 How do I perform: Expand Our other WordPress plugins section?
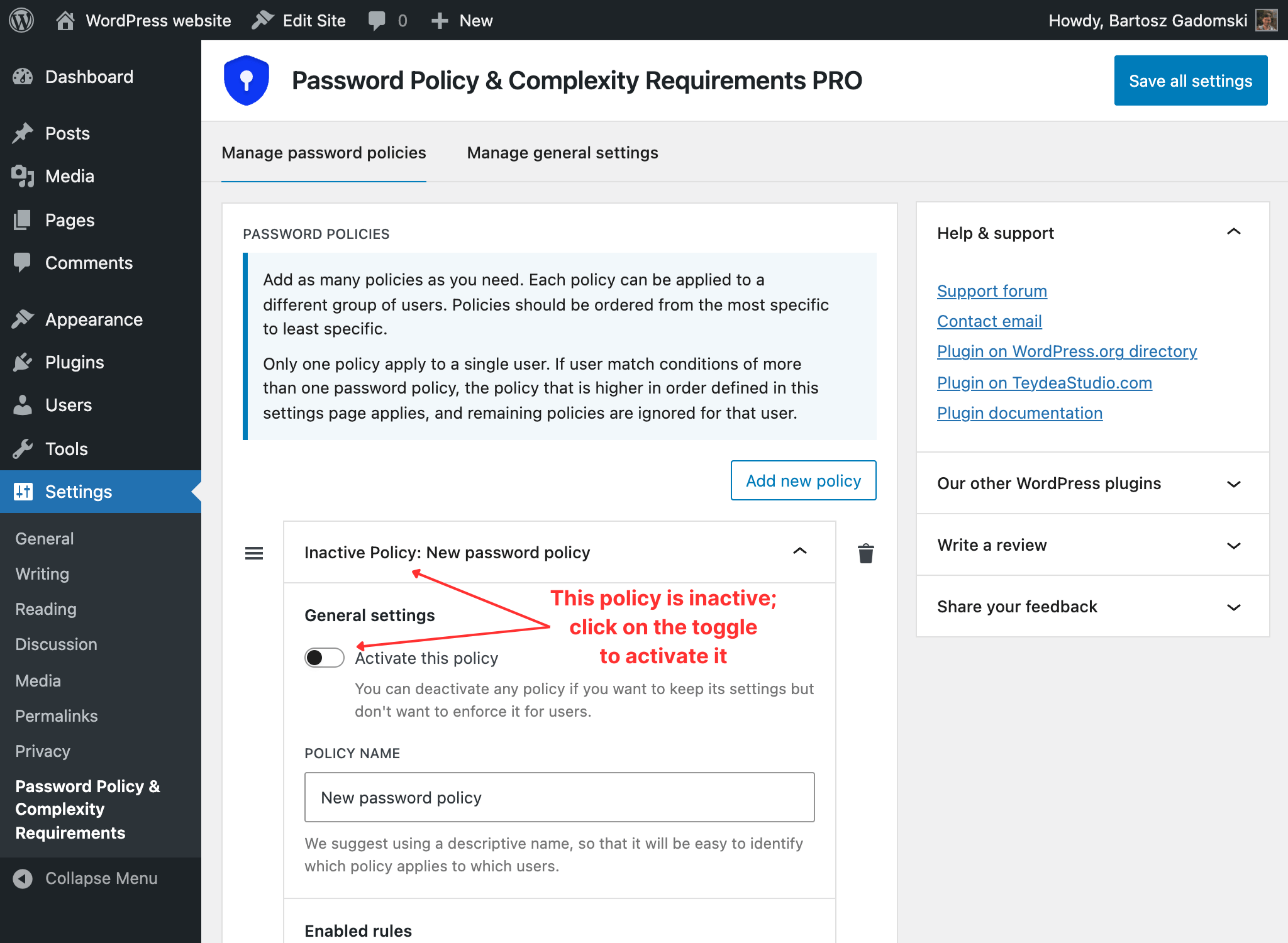coord(1234,483)
